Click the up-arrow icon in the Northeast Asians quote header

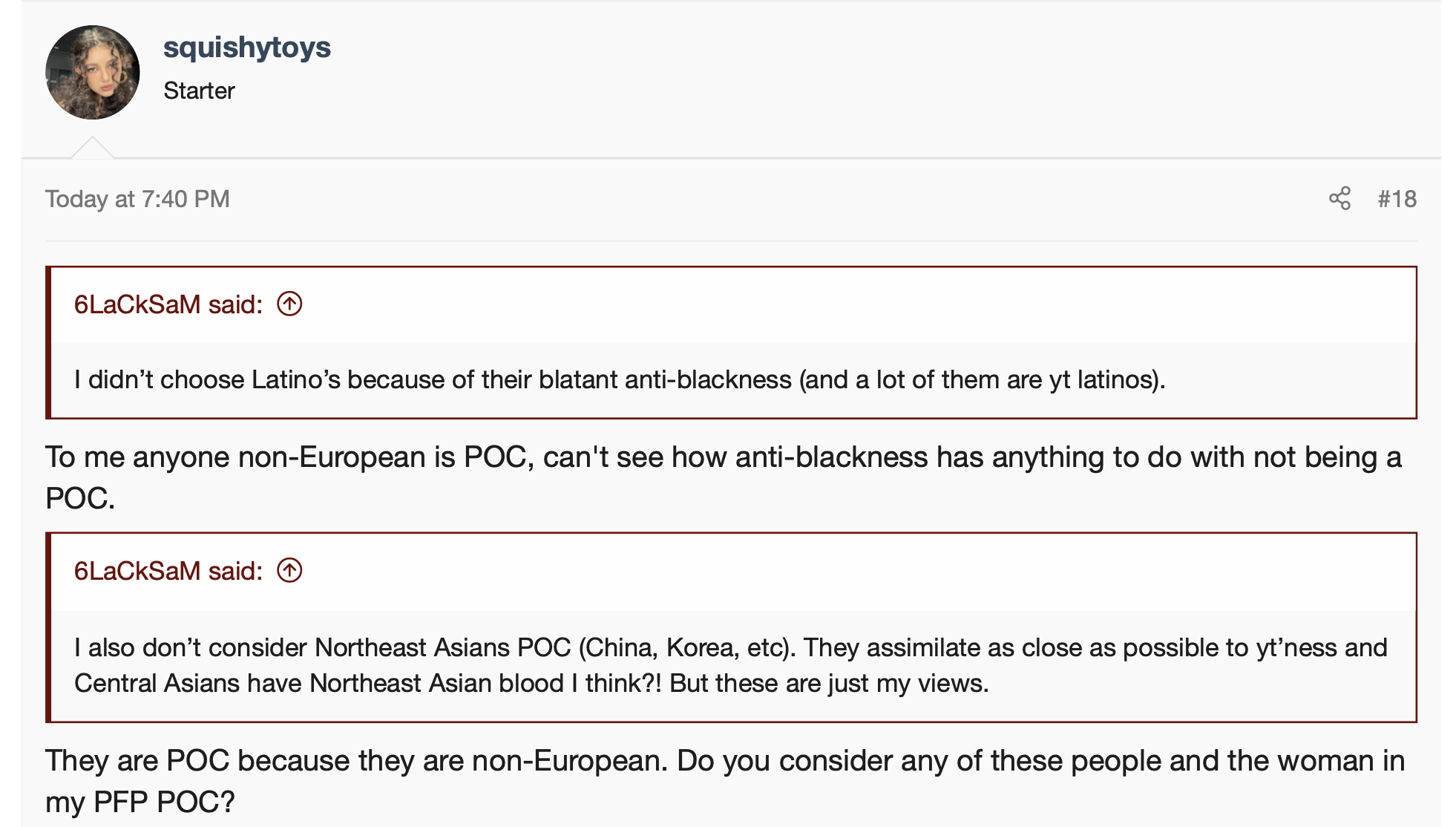tap(289, 570)
